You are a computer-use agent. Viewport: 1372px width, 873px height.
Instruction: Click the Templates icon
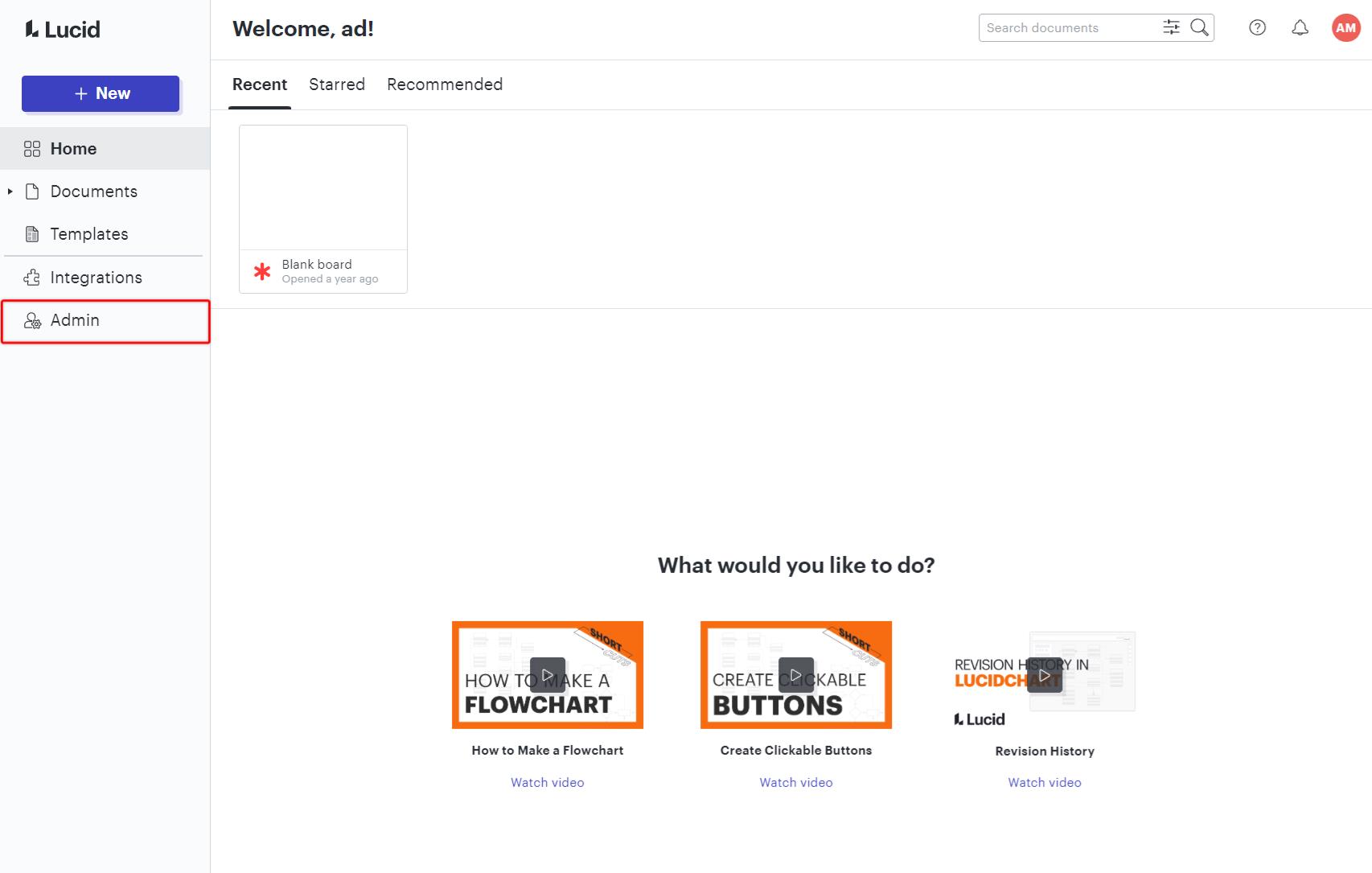coord(32,233)
